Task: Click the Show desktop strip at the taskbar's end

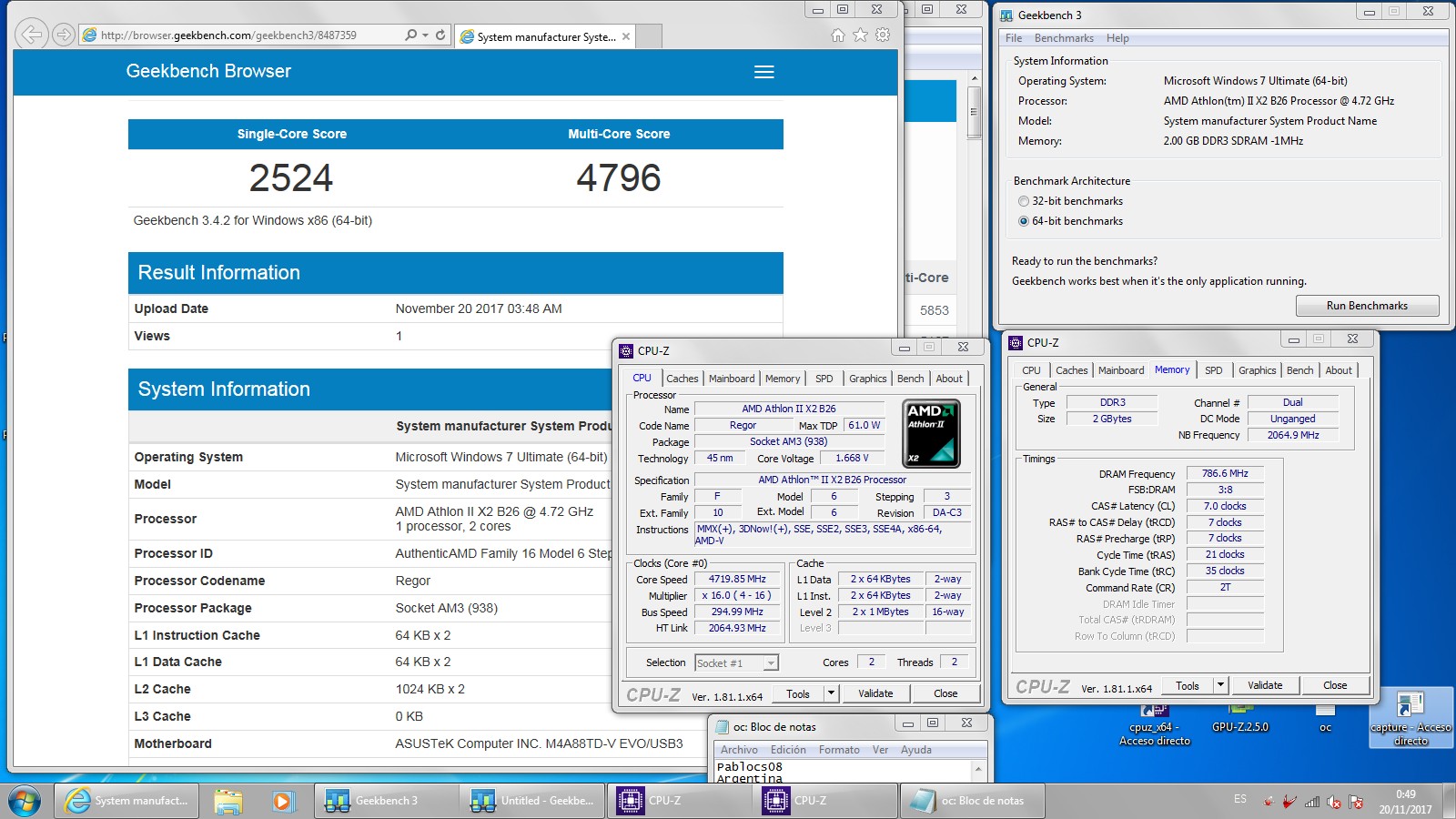Action: [1449, 801]
